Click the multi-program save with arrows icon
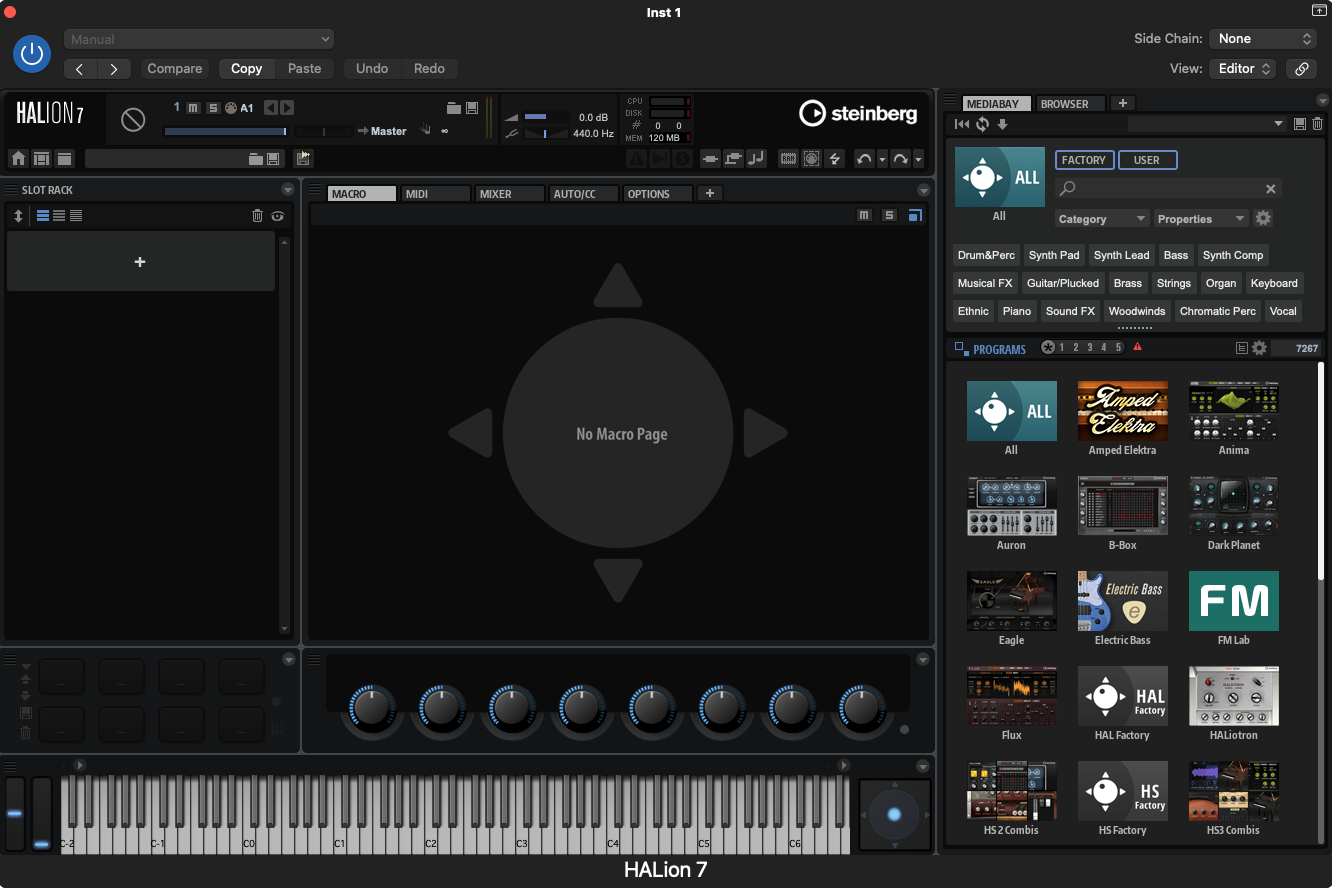The width and height of the screenshot is (1332, 888). [x=303, y=158]
